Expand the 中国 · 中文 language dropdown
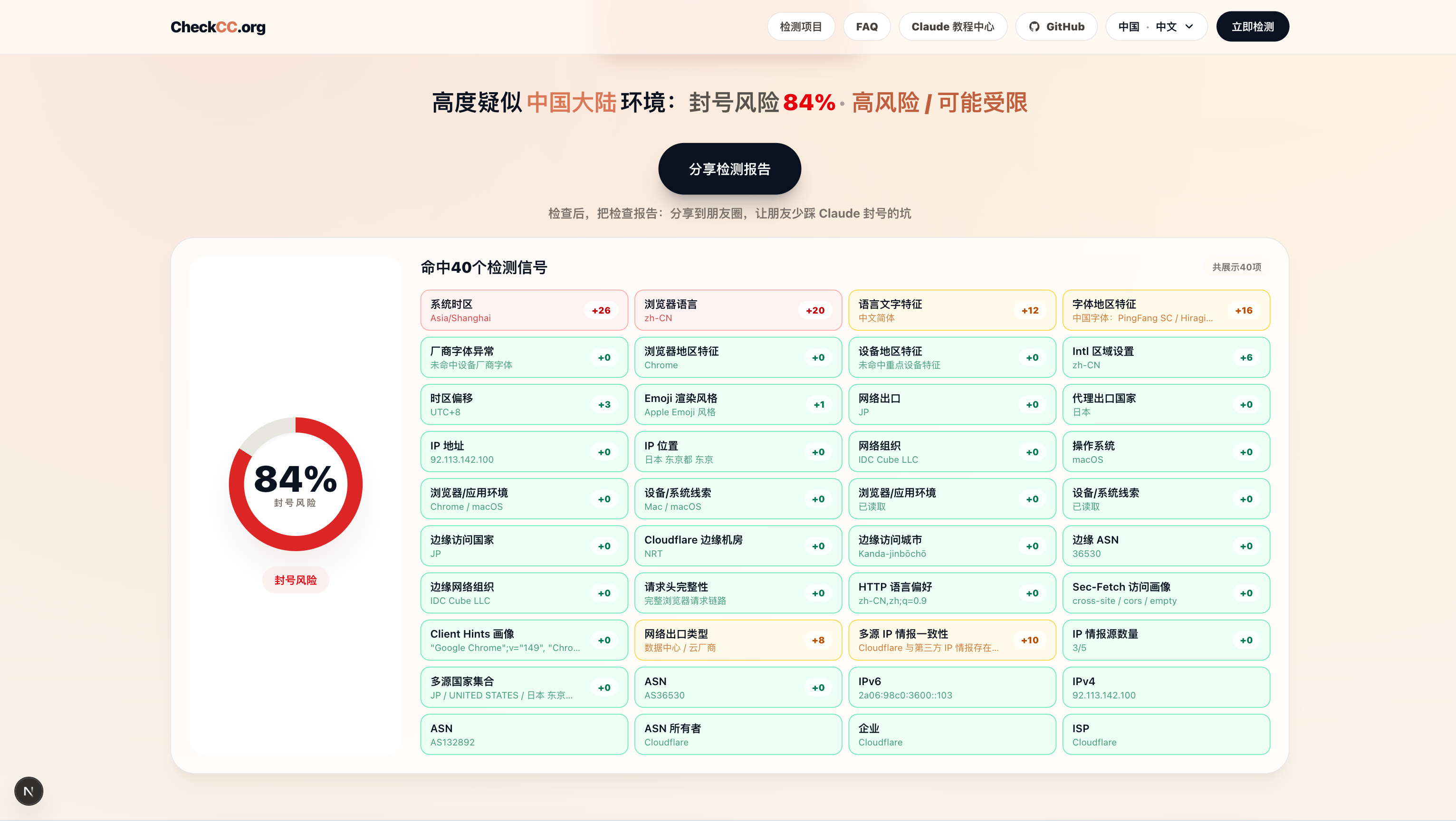 tap(1156, 27)
